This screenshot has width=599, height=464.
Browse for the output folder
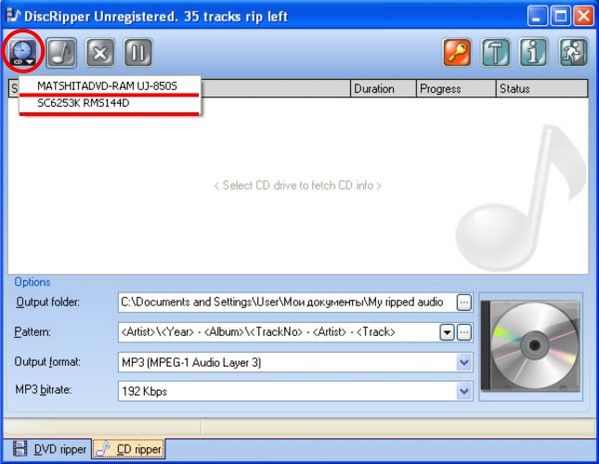tap(464, 302)
